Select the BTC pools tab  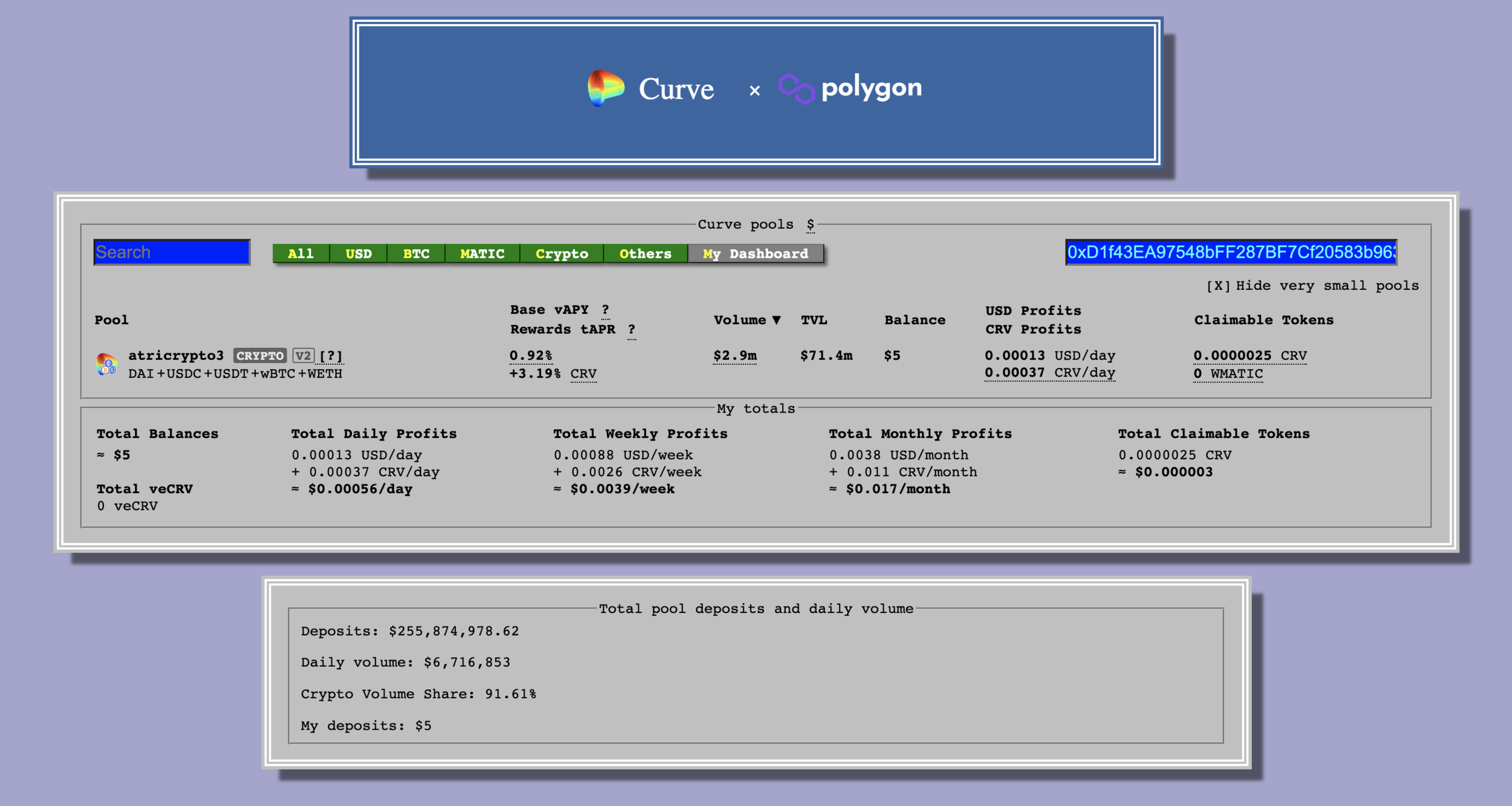point(416,254)
